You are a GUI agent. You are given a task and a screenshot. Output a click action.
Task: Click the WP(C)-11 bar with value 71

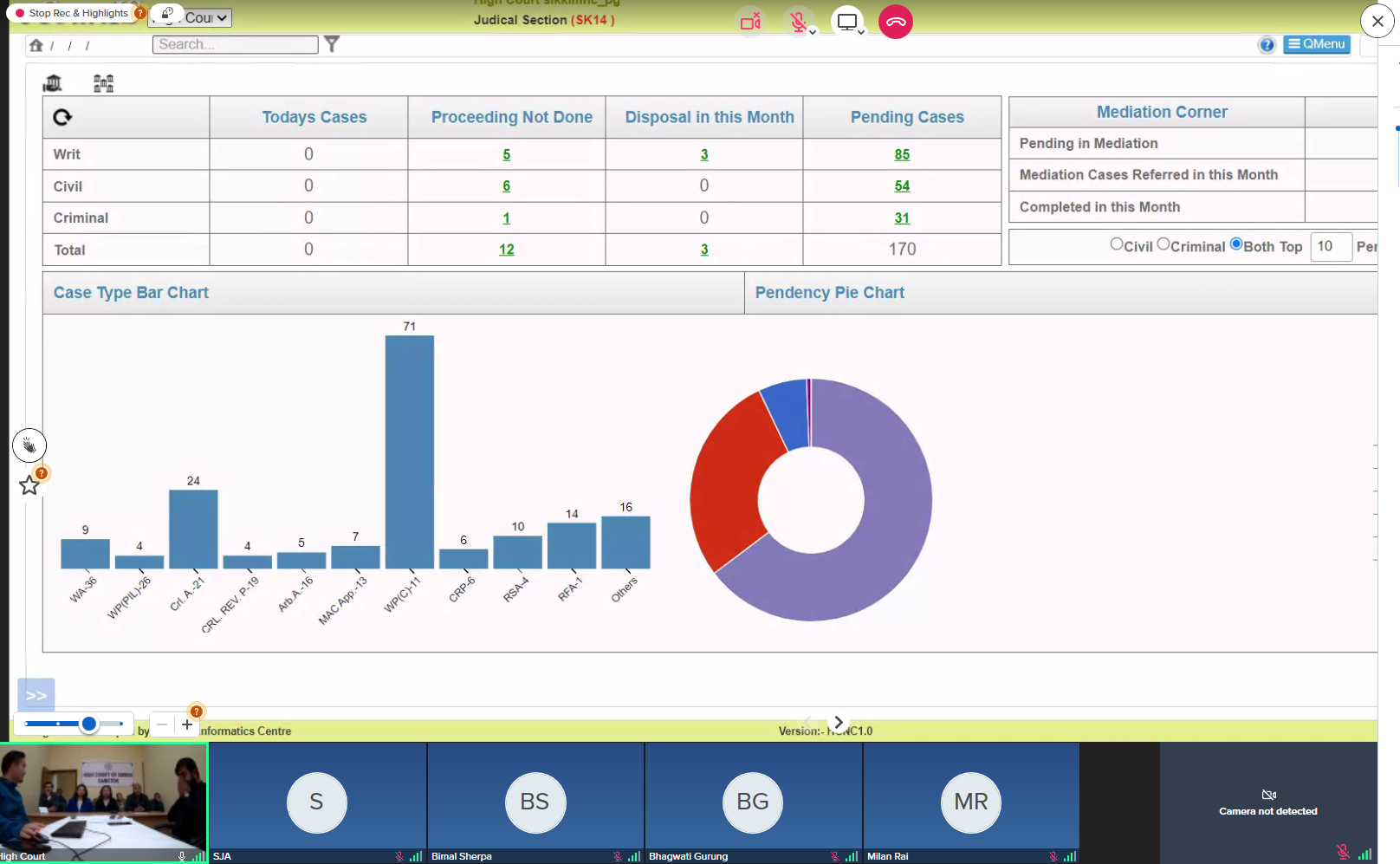coord(410,451)
